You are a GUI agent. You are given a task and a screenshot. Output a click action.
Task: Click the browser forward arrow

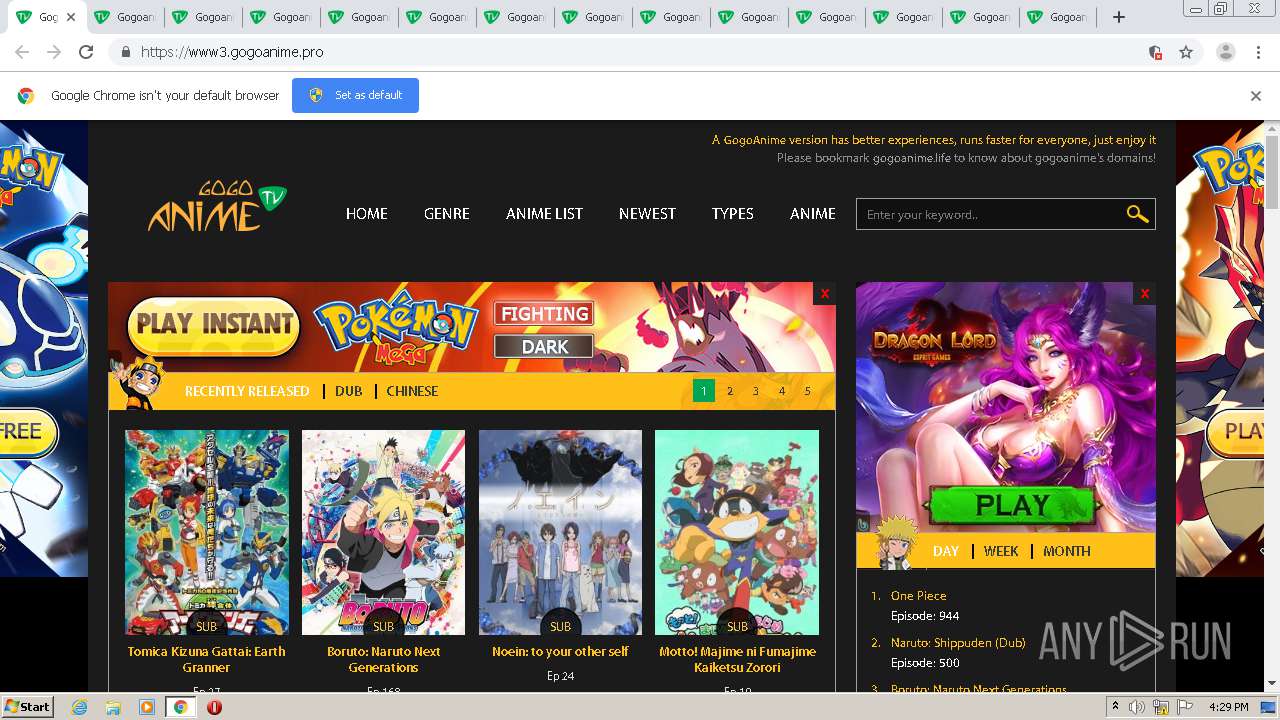point(54,52)
